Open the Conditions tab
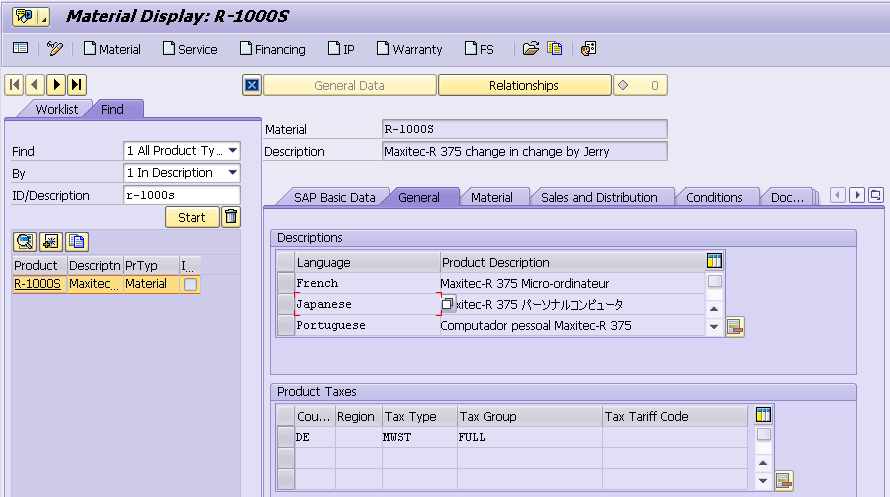This screenshot has width=890, height=497. coord(714,197)
